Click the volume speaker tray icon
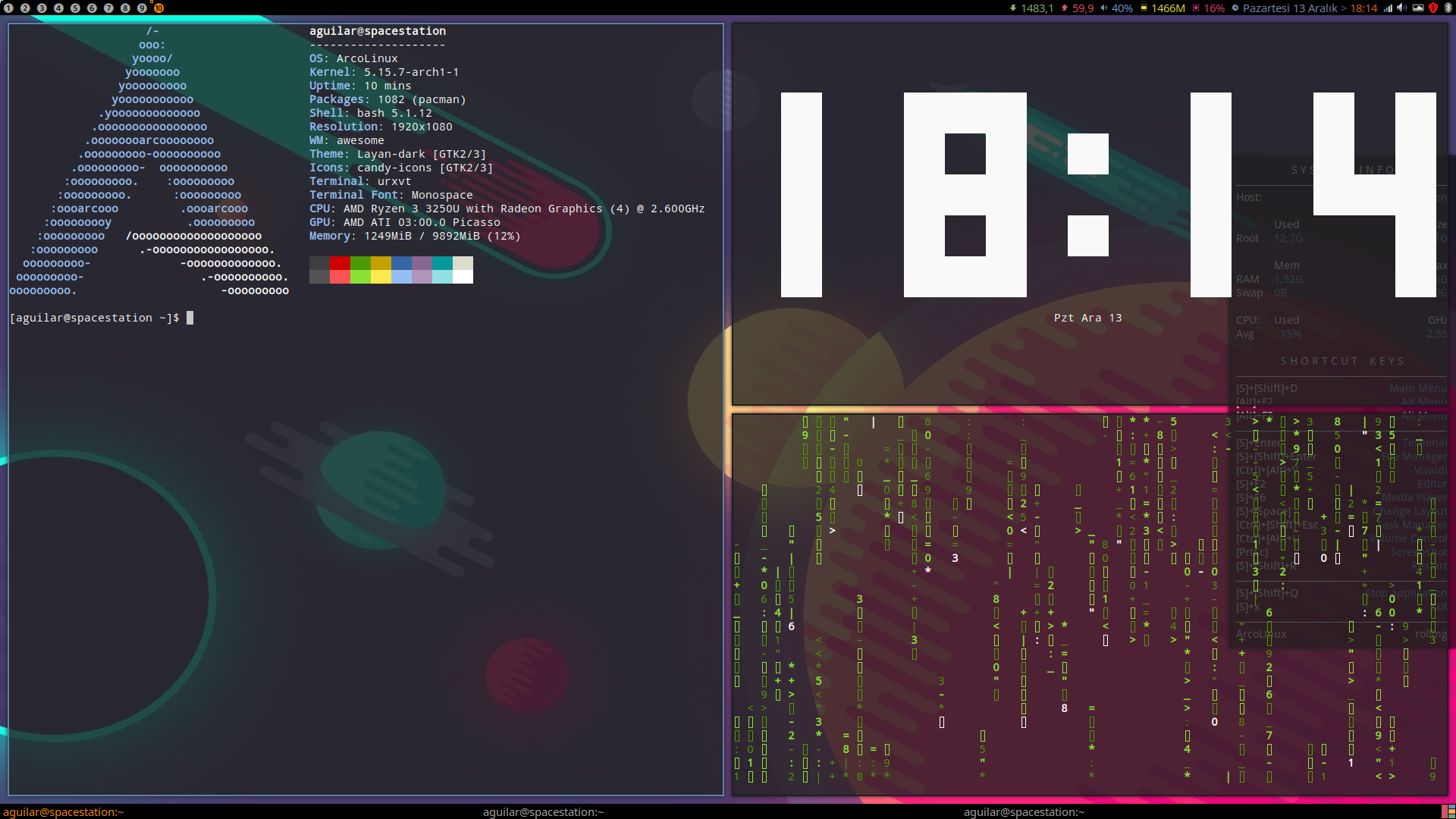Image resolution: width=1456 pixels, height=819 pixels. (1402, 8)
